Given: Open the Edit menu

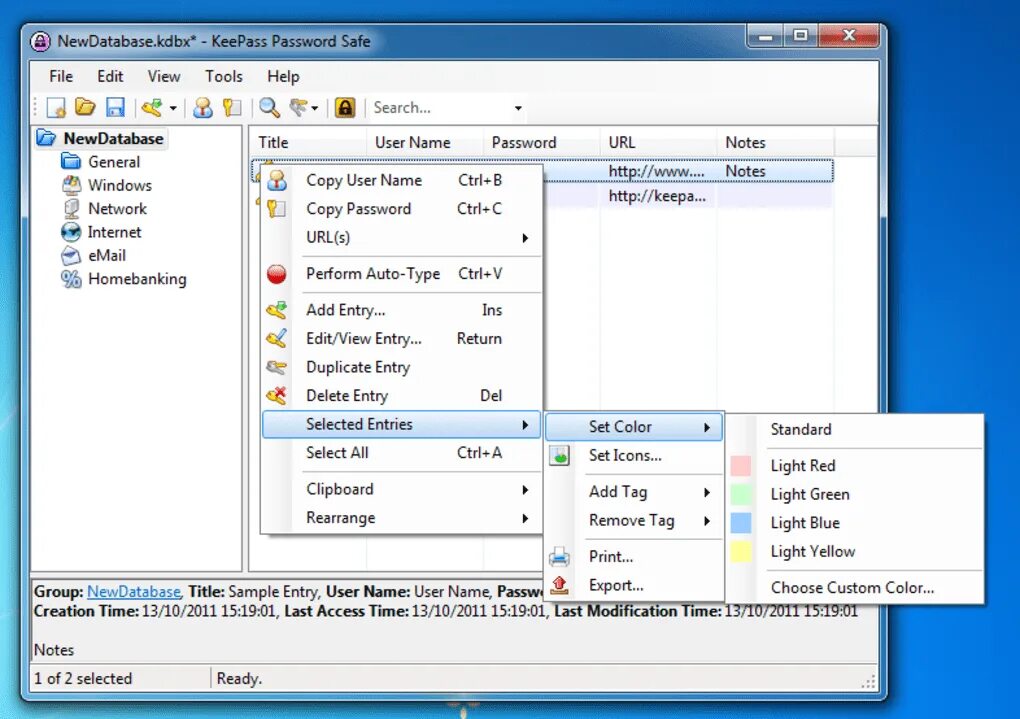Looking at the screenshot, I should (x=110, y=76).
